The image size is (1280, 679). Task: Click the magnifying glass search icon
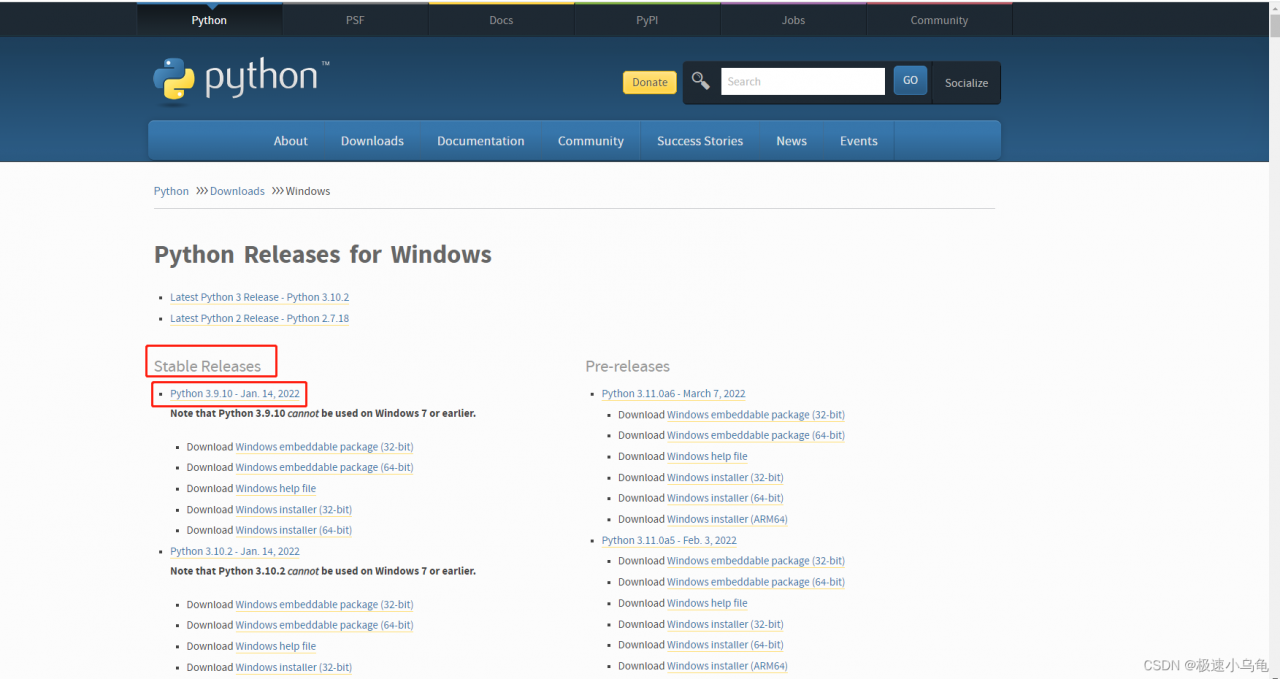pos(701,81)
